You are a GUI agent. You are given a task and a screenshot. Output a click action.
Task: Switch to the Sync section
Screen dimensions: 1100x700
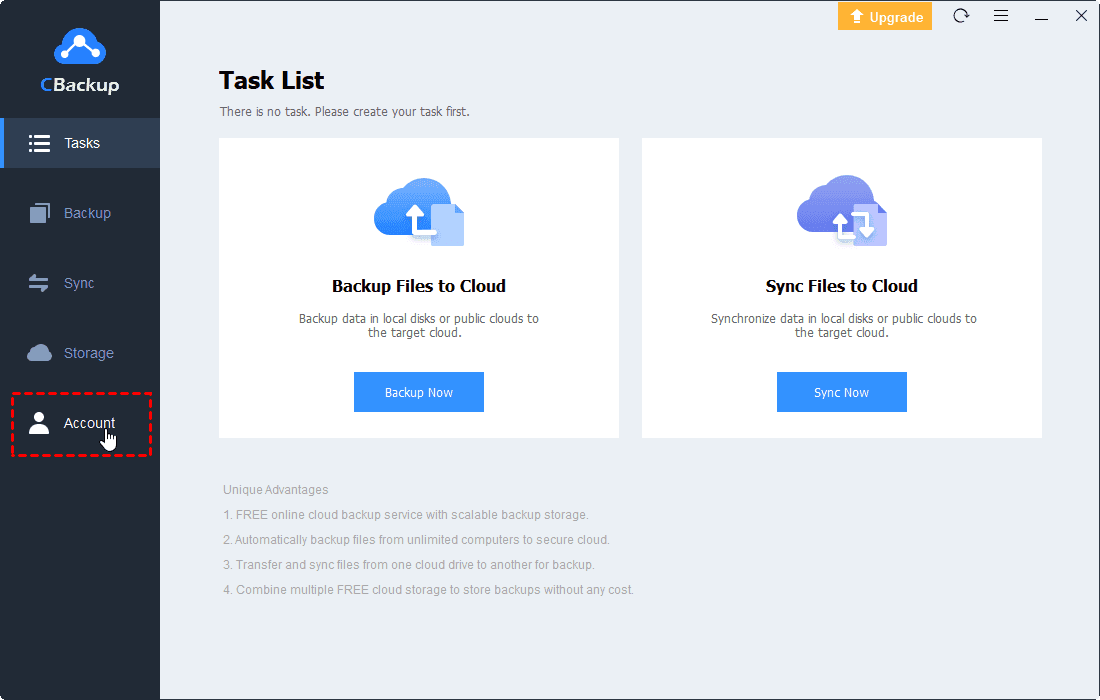click(x=80, y=283)
